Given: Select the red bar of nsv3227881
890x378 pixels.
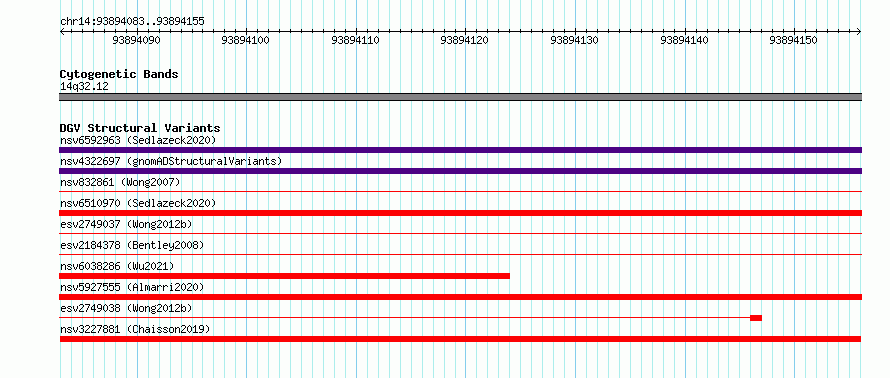Looking at the screenshot, I should tap(460, 339).
